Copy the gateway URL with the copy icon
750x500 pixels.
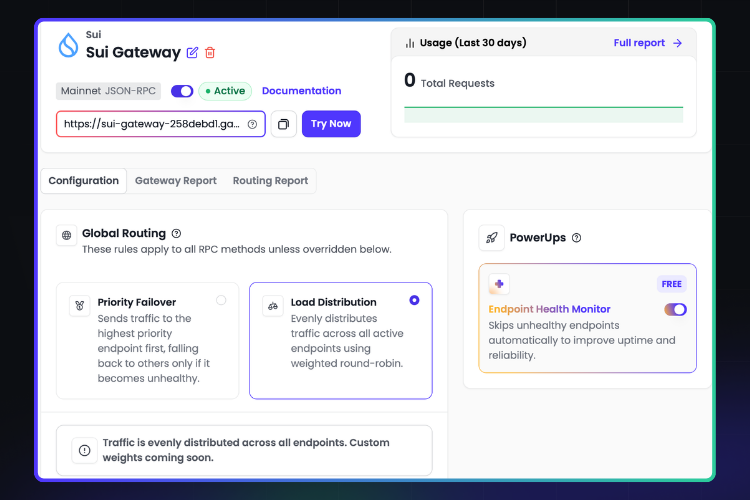click(284, 124)
